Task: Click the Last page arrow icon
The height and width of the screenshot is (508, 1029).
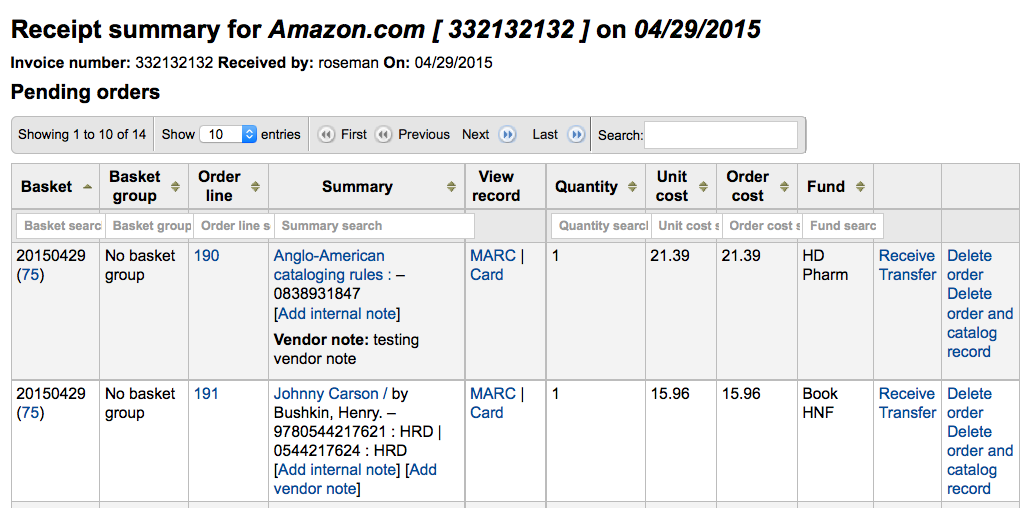Action: [576, 134]
